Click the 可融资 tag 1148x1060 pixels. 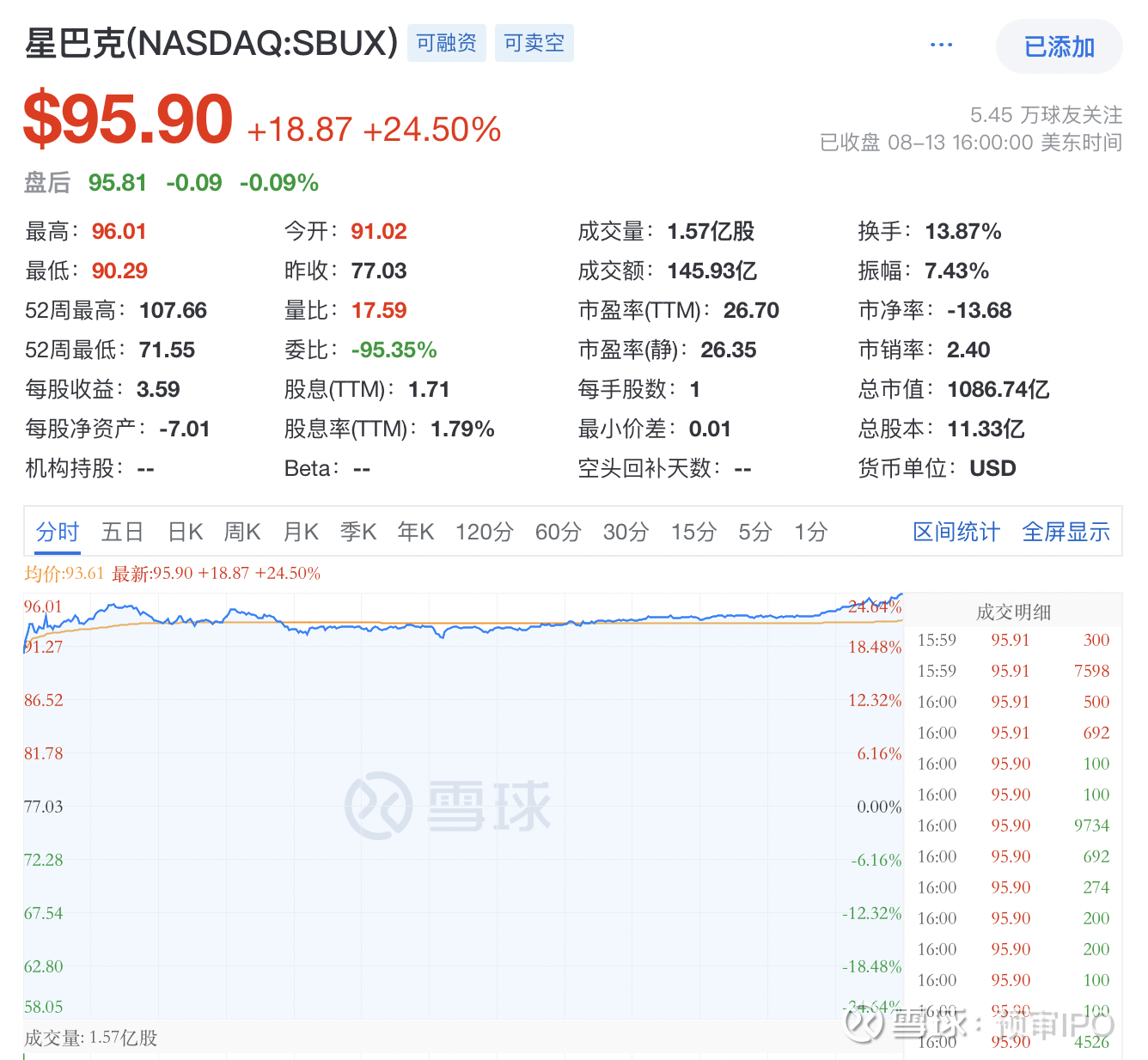(446, 43)
